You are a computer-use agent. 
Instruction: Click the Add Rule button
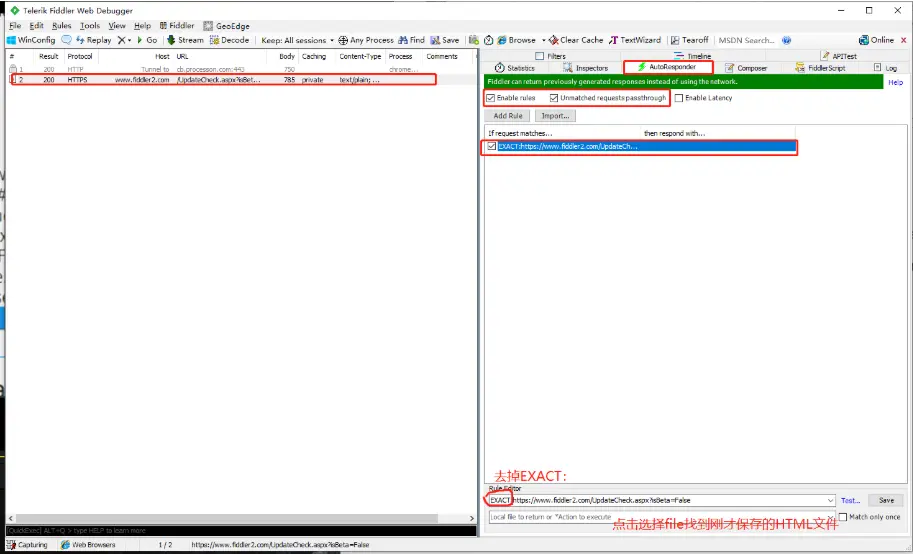pyautogui.click(x=508, y=116)
